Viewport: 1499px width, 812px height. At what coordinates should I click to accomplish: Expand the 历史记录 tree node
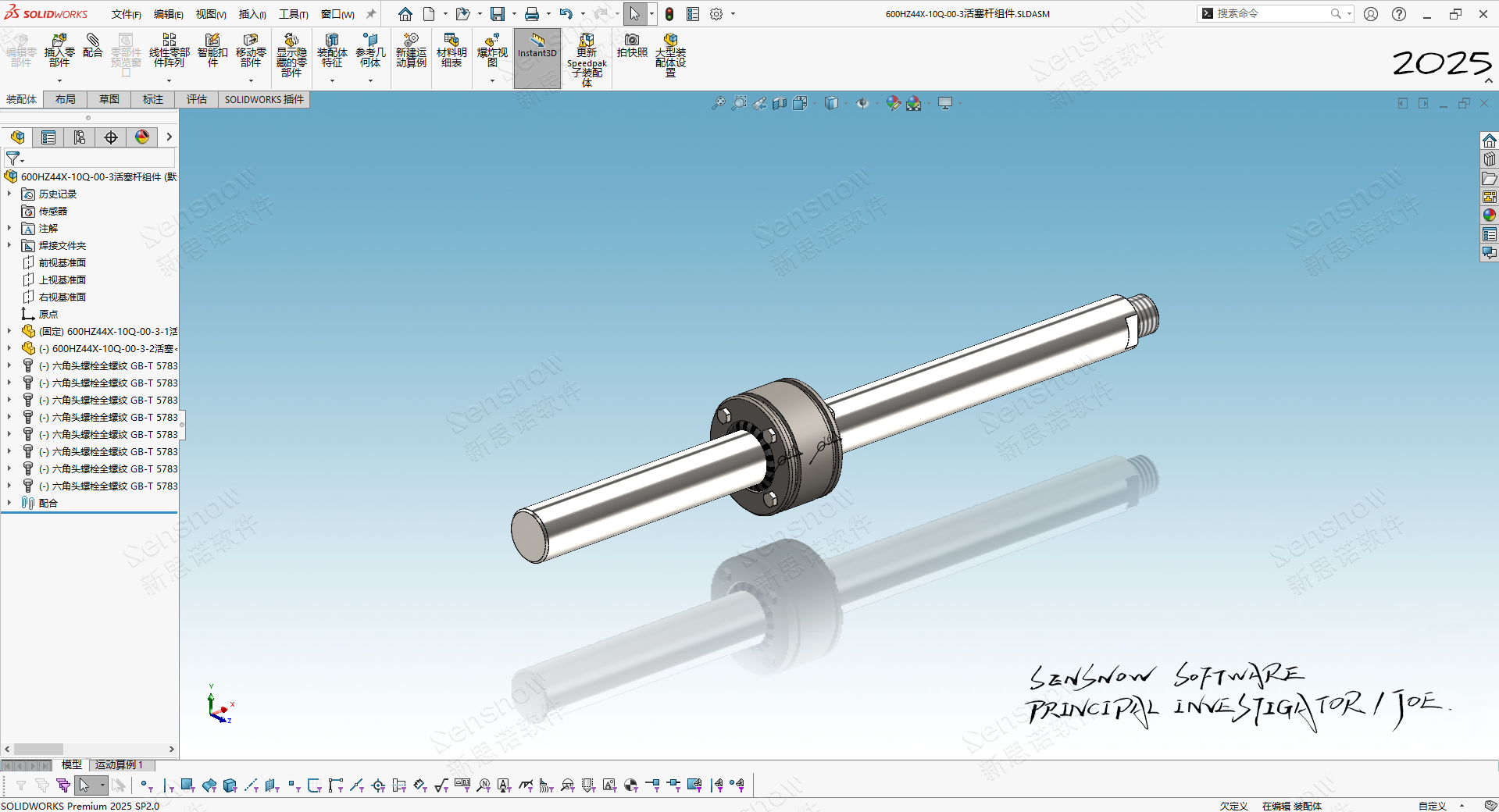click(x=9, y=194)
